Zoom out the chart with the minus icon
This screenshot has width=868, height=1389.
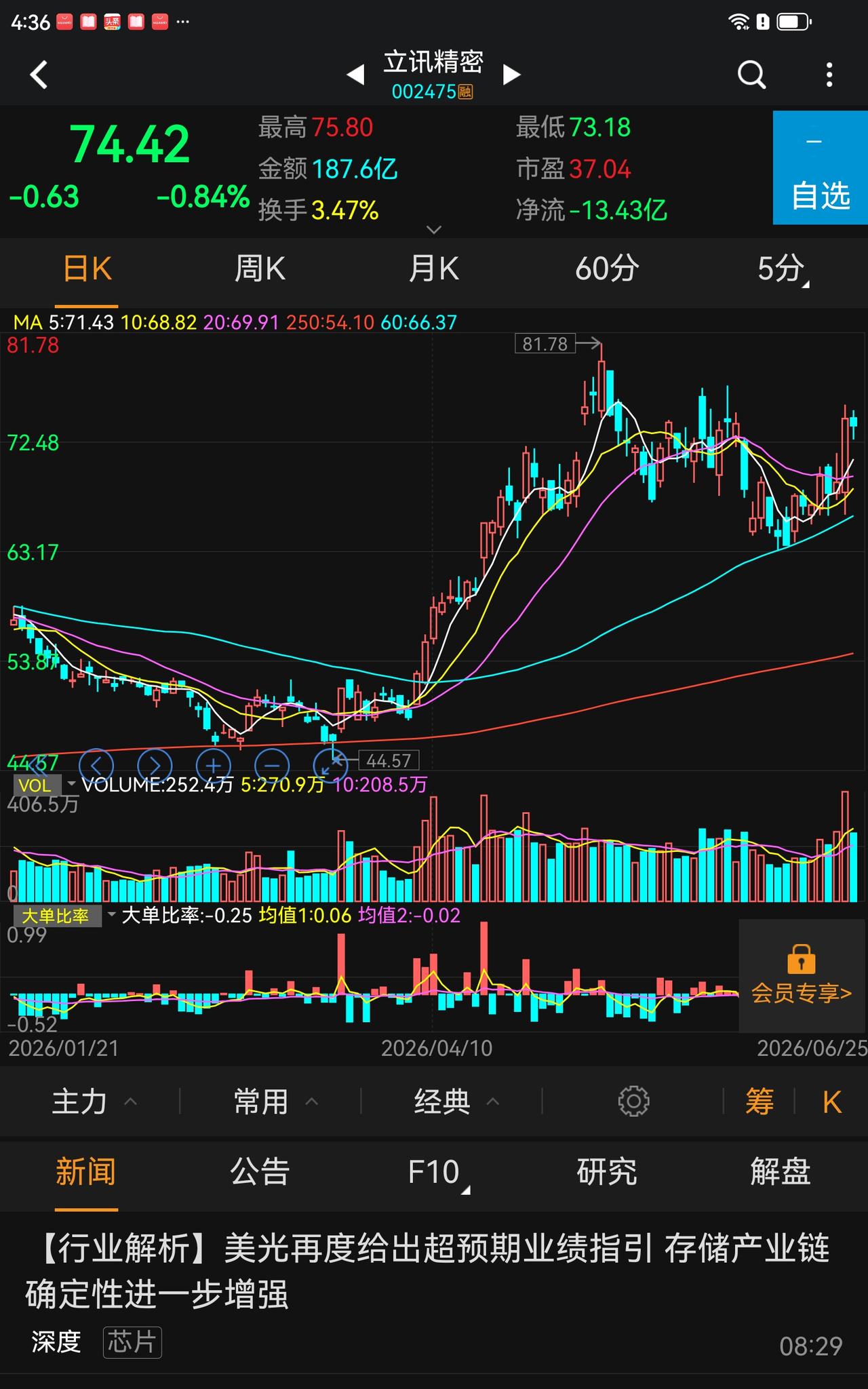(272, 766)
